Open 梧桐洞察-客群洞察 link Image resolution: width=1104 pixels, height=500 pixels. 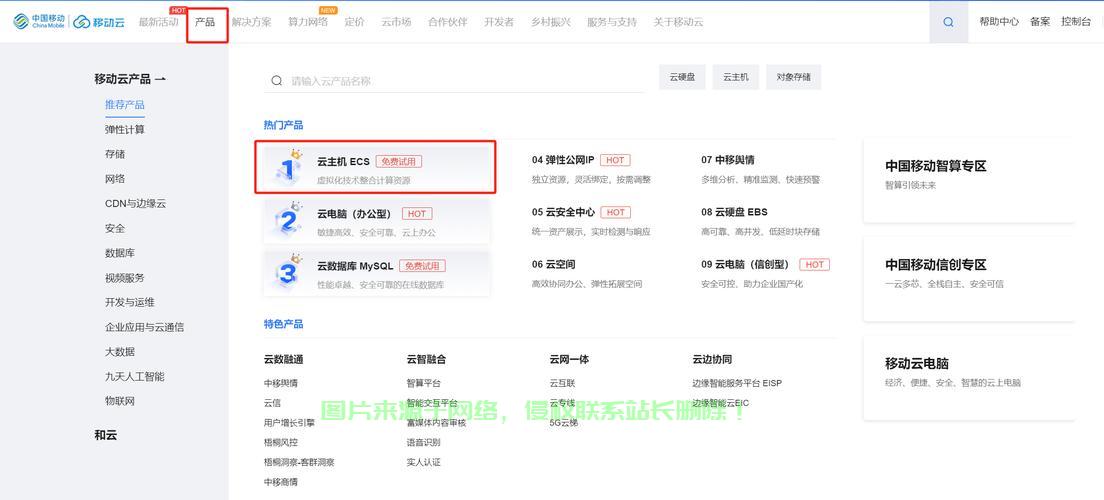point(299,462)
